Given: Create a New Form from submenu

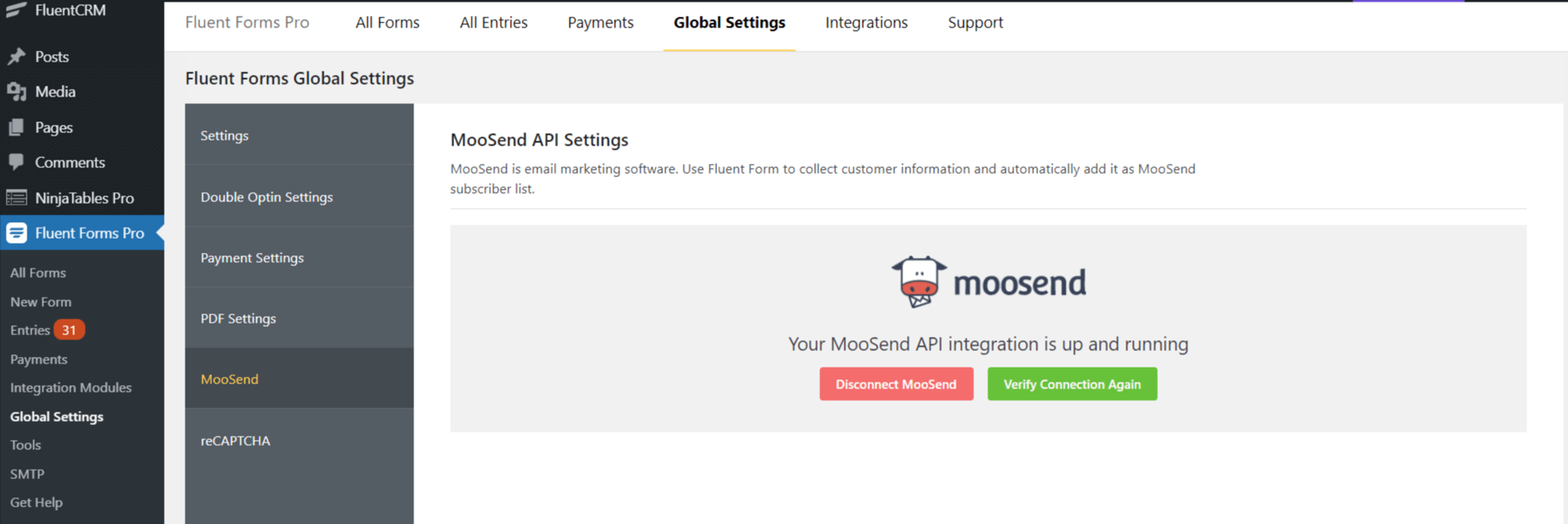Looking at the screenshot, I should coord(41,302).
